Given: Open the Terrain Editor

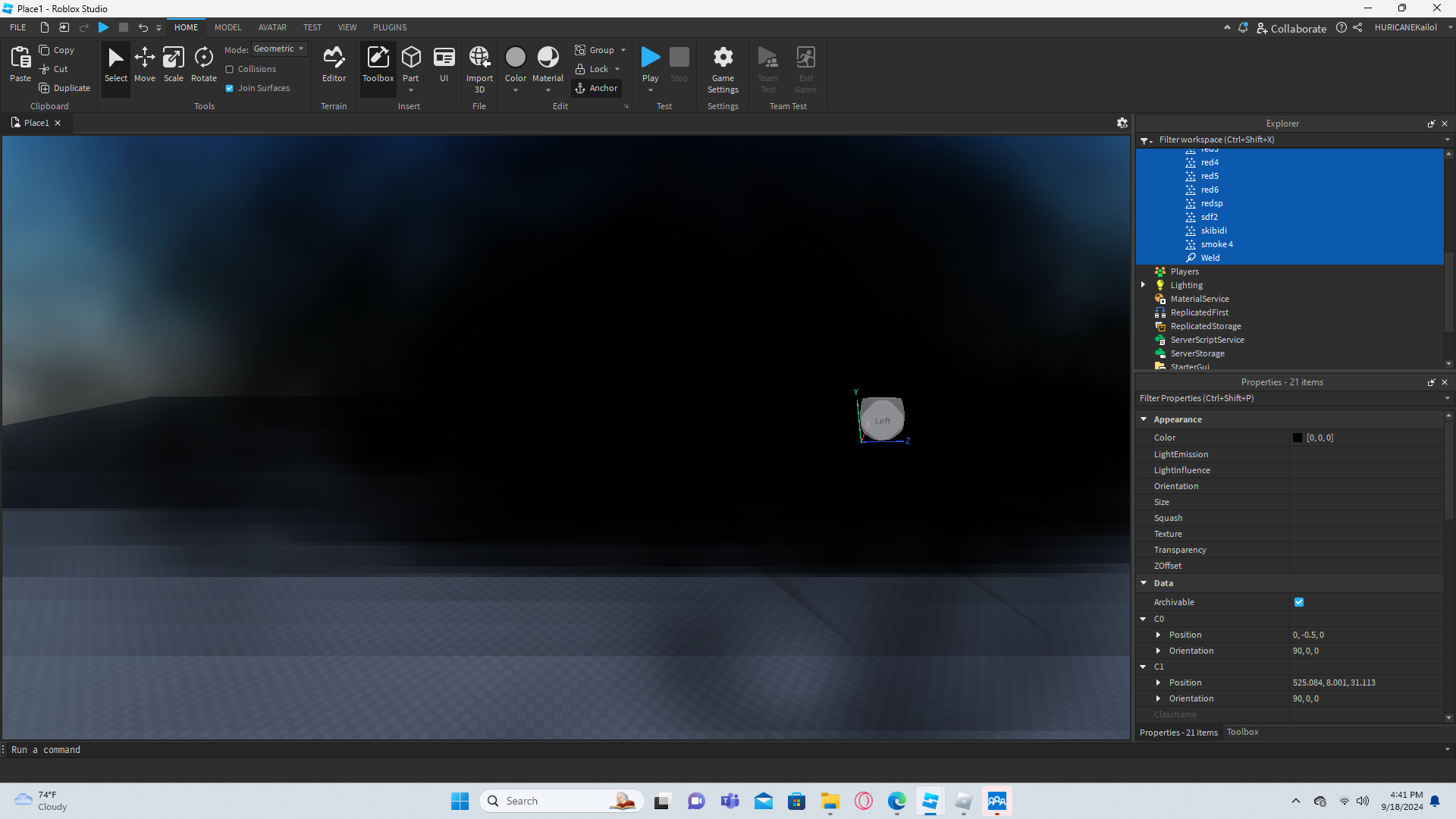Looking at the screenshot, I should point(334,64).
